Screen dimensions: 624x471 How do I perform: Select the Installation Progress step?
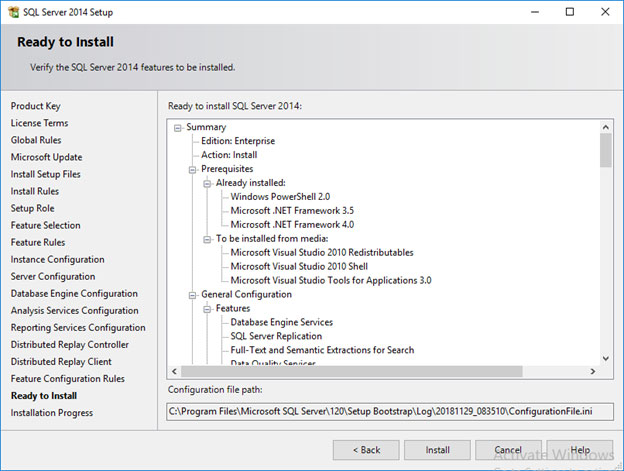coord(52,413)
